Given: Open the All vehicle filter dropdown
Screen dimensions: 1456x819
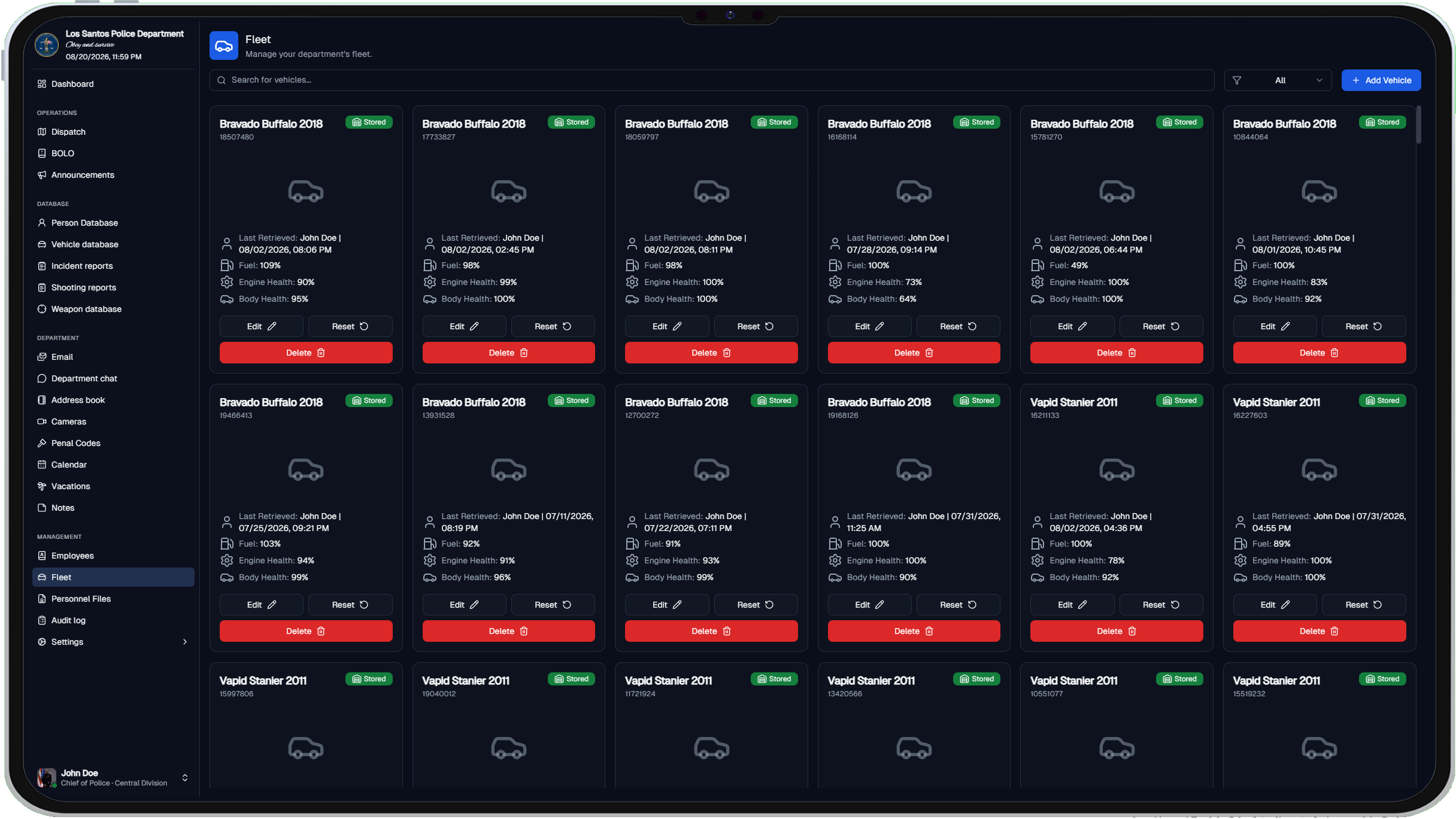Looking at the screenshot, I should 1278,80.
